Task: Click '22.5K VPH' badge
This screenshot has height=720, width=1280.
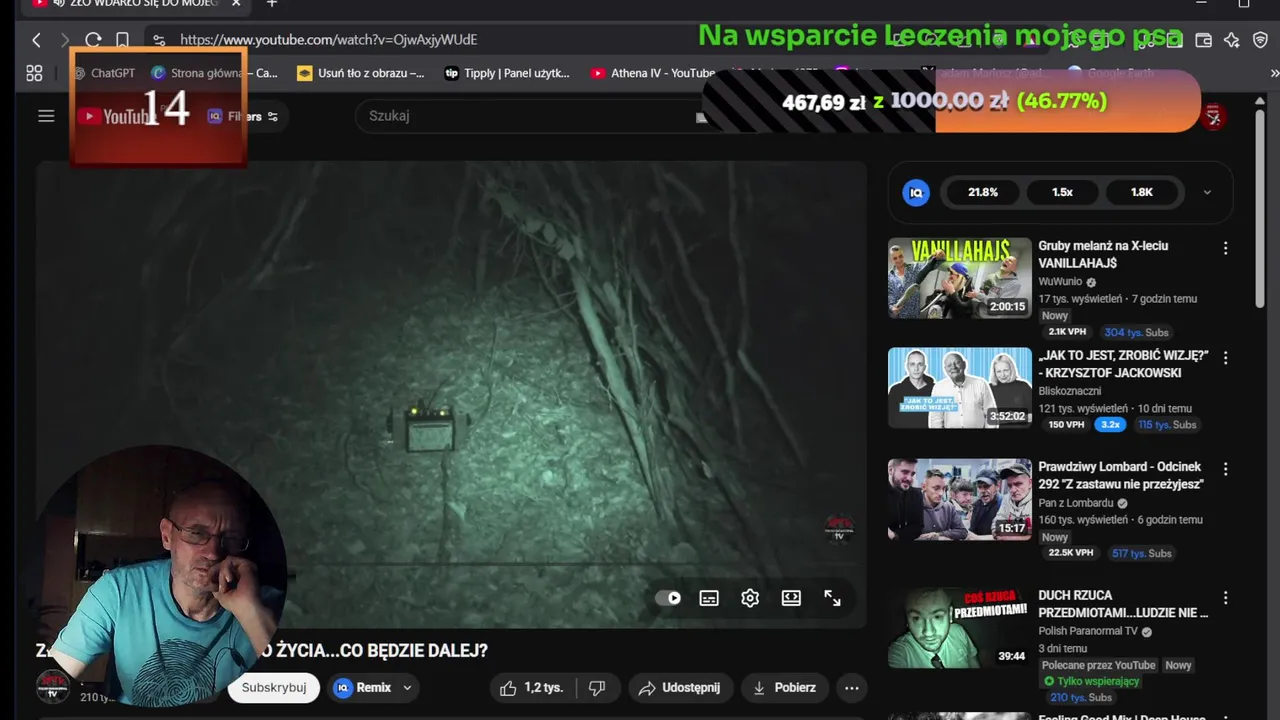Action: [1071, 553]
